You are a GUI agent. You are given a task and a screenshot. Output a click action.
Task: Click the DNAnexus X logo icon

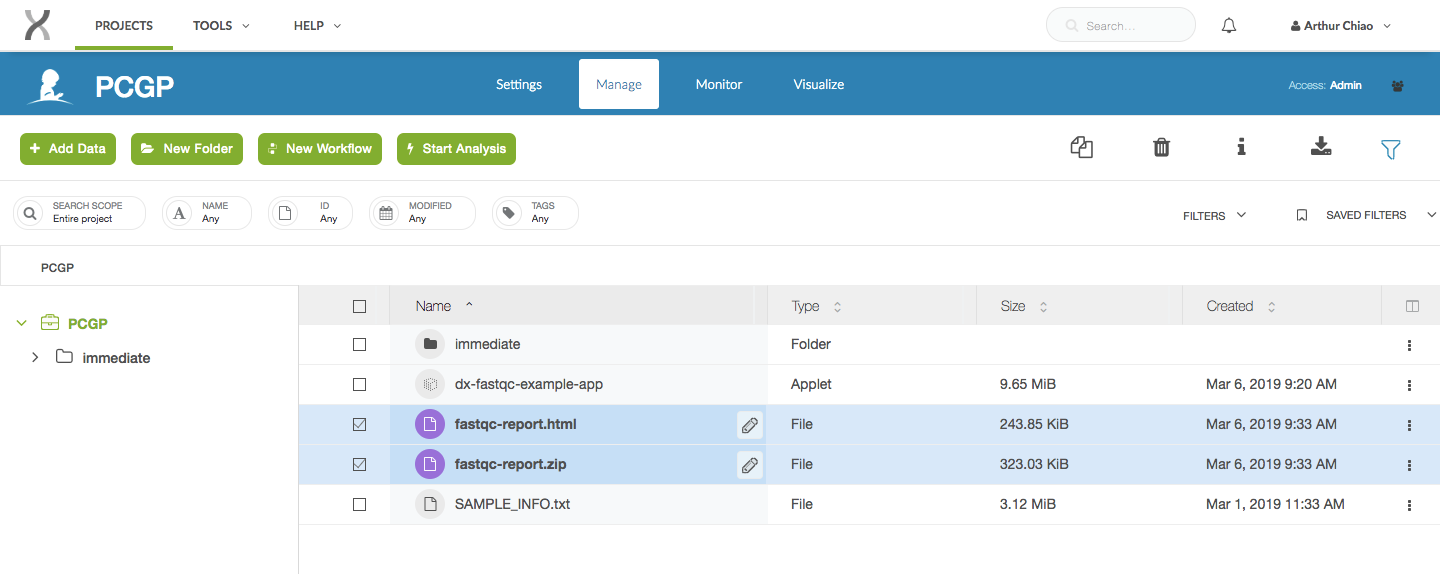click(x=37, y=25)
